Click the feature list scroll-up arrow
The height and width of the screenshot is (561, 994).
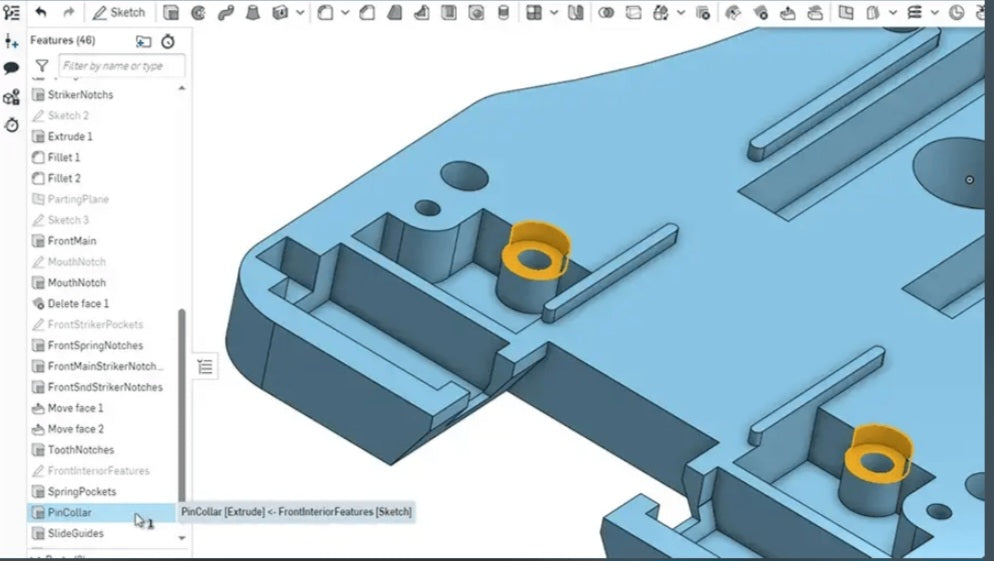pos(182,88)
